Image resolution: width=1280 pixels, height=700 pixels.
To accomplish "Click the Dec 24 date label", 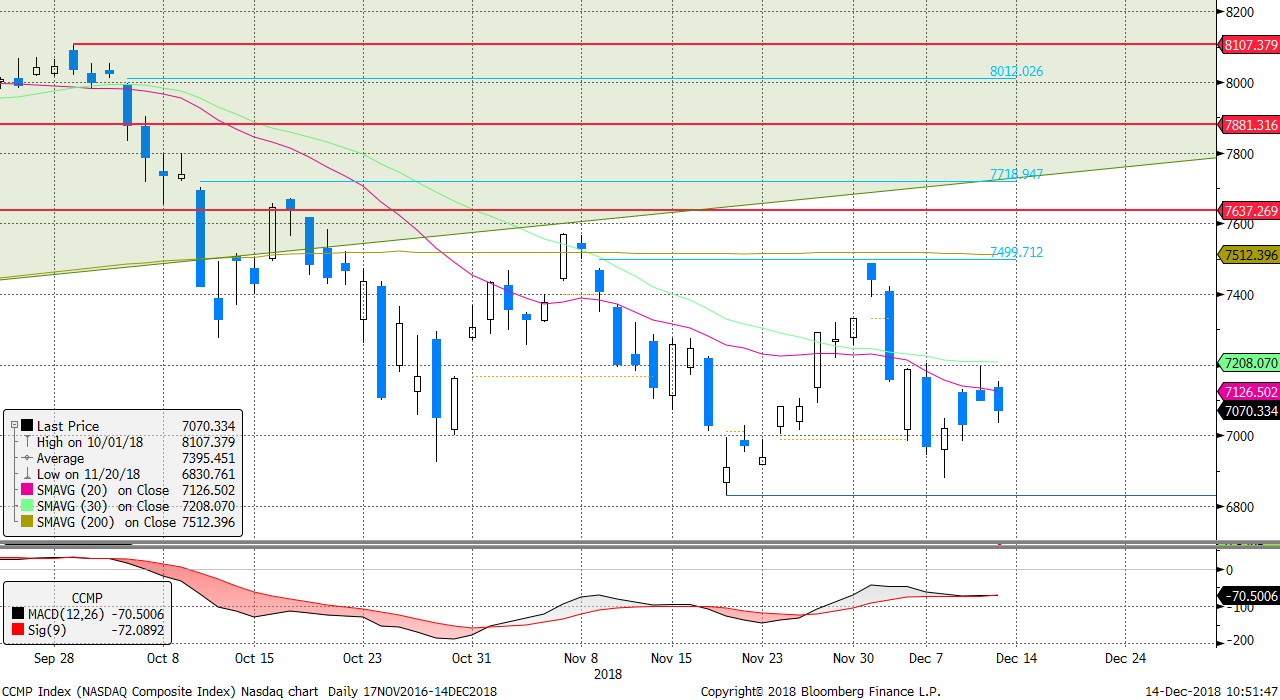I will 1125,658.
